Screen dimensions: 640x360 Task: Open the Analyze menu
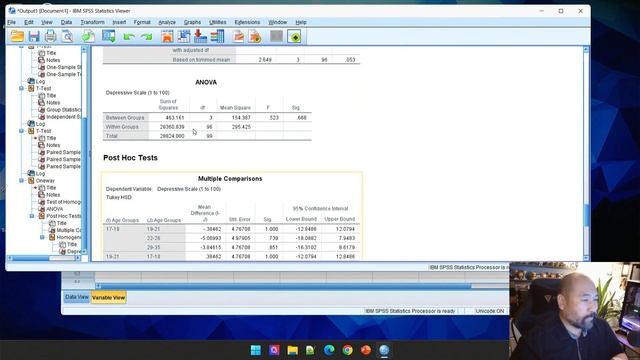click(167, 22)
